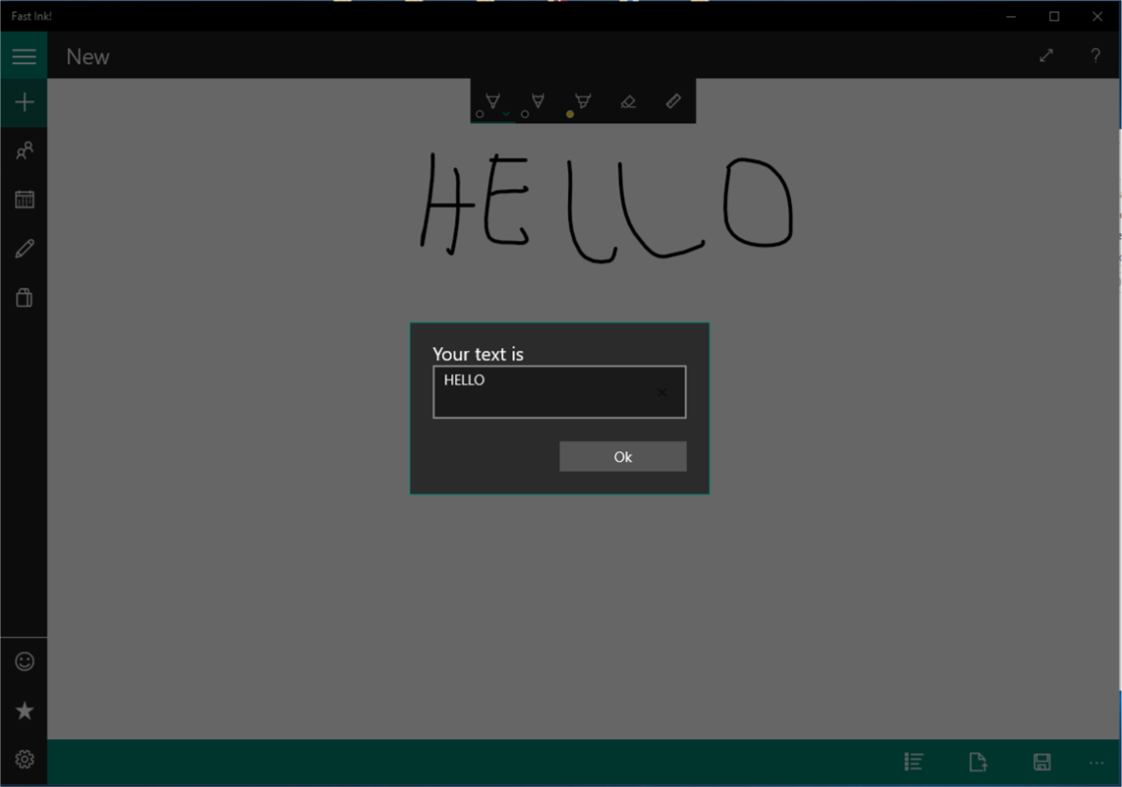Screen dimensions: 1122x787
Task: Open the saved inks list
Action: pos(913,761)
